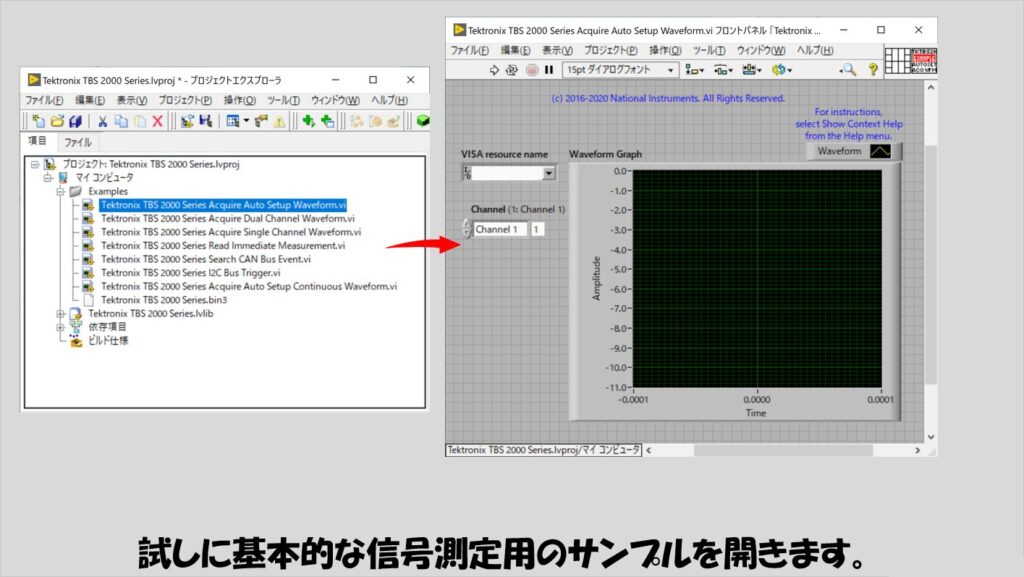1024x577 pixels.
Task: Open the Align Objects dropdown
Action: click(694, 69)
